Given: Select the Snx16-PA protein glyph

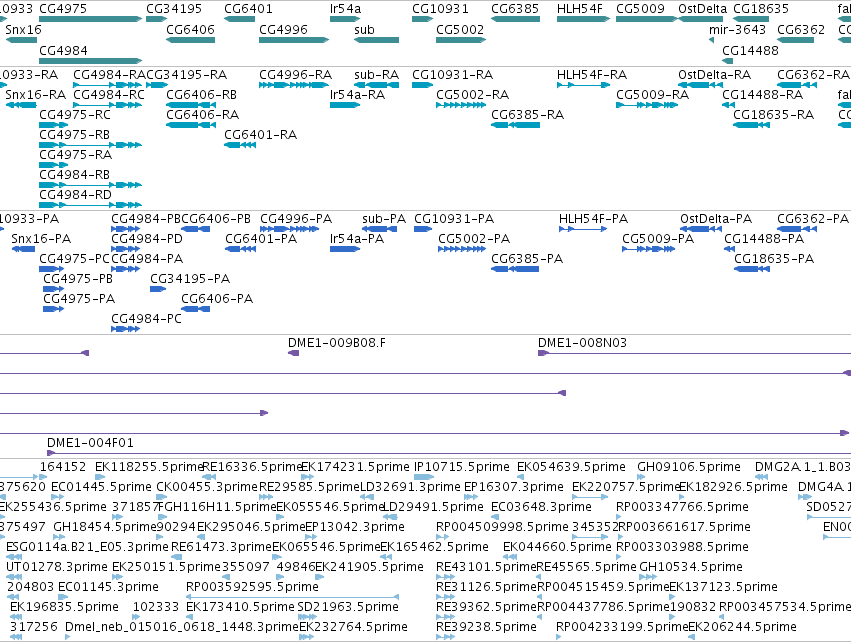Looking at the screenshot, I should pyautogui.click(x=23, y=249).
